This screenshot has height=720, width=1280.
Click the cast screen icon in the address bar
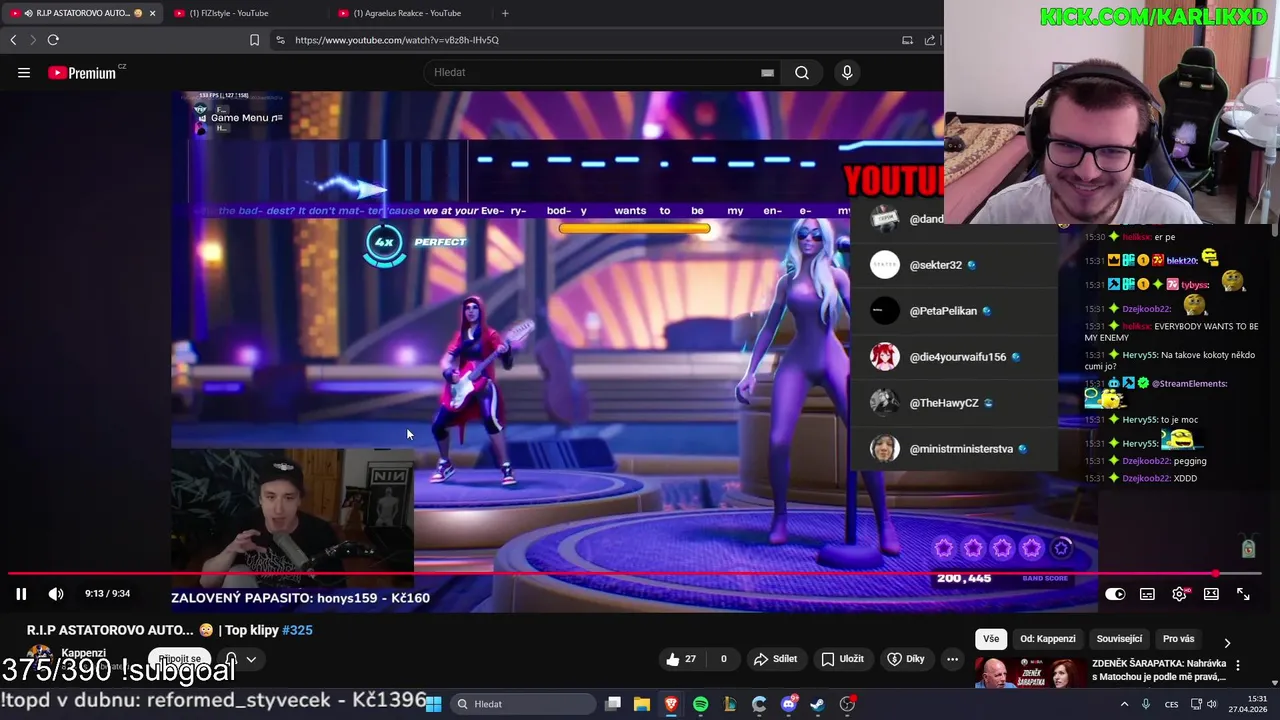coord(907,40)
